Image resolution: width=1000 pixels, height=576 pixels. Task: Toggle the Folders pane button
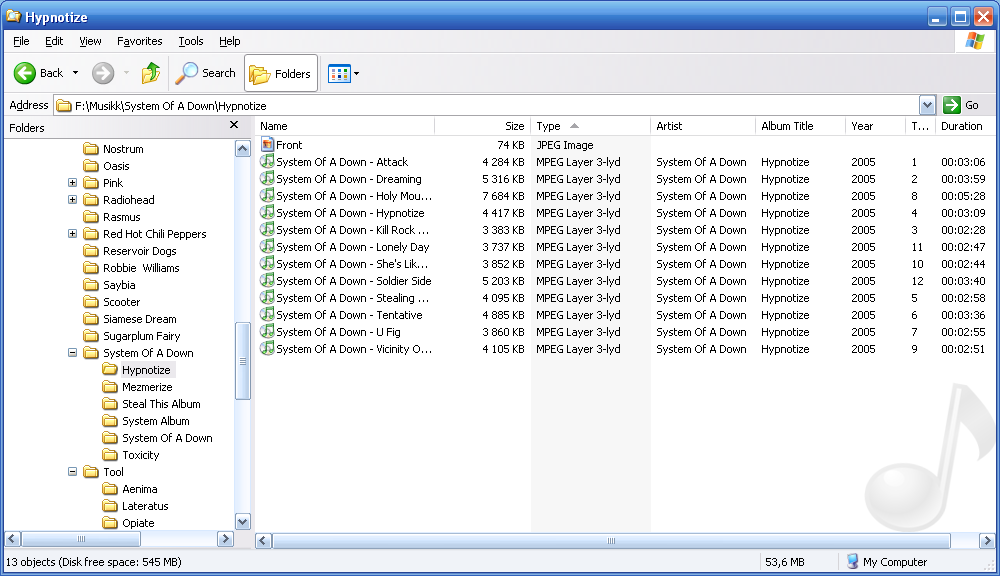click(281, 73)
